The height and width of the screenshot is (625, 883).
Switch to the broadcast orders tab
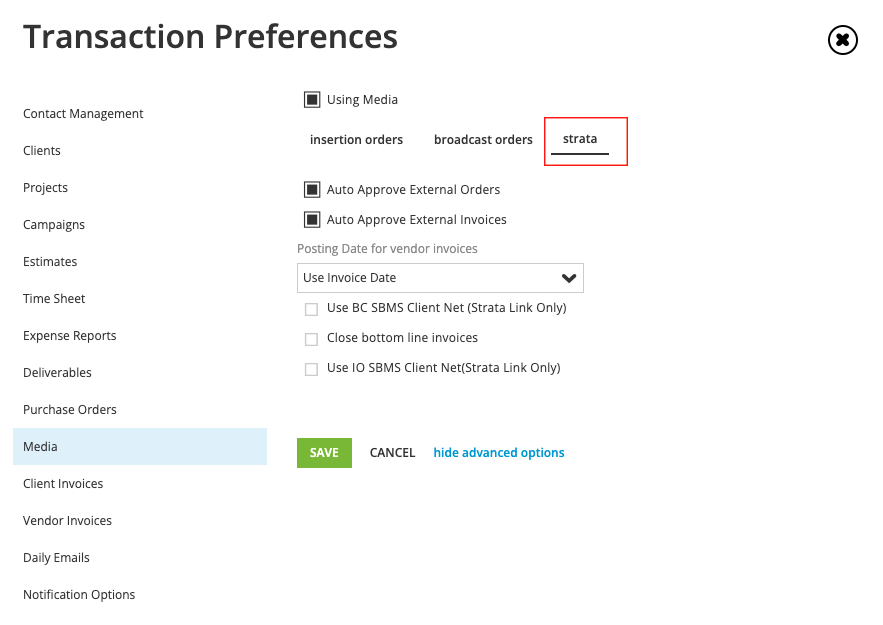483,140
